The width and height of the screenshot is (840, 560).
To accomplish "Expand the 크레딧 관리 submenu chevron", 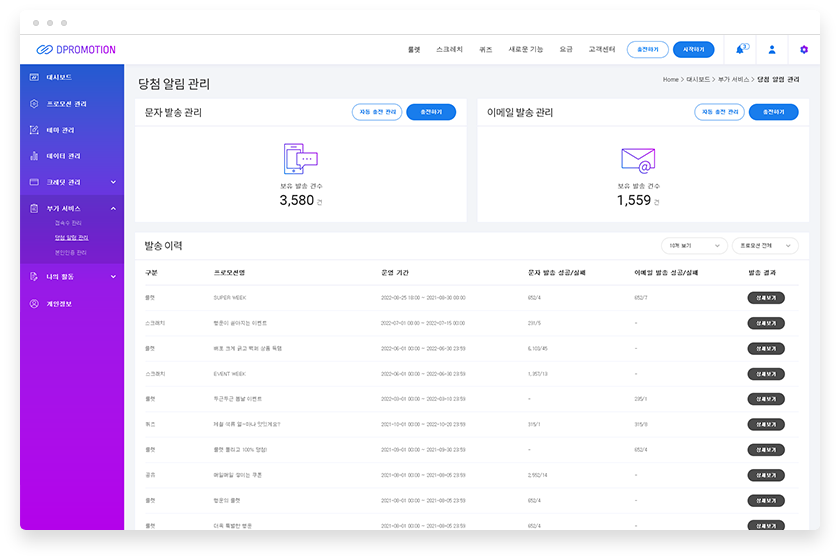I will coord(113,182).
